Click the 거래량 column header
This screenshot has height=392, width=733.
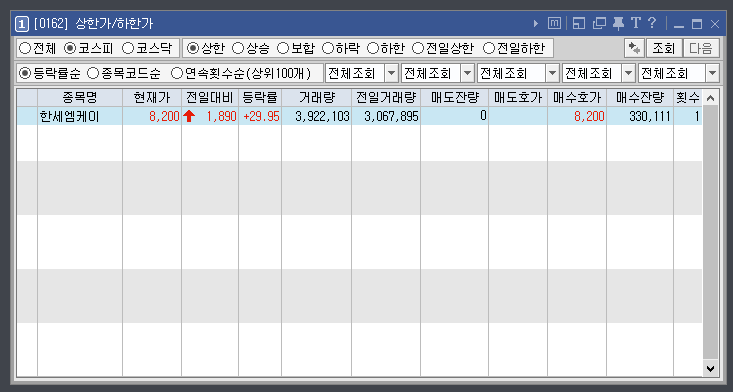316,98
